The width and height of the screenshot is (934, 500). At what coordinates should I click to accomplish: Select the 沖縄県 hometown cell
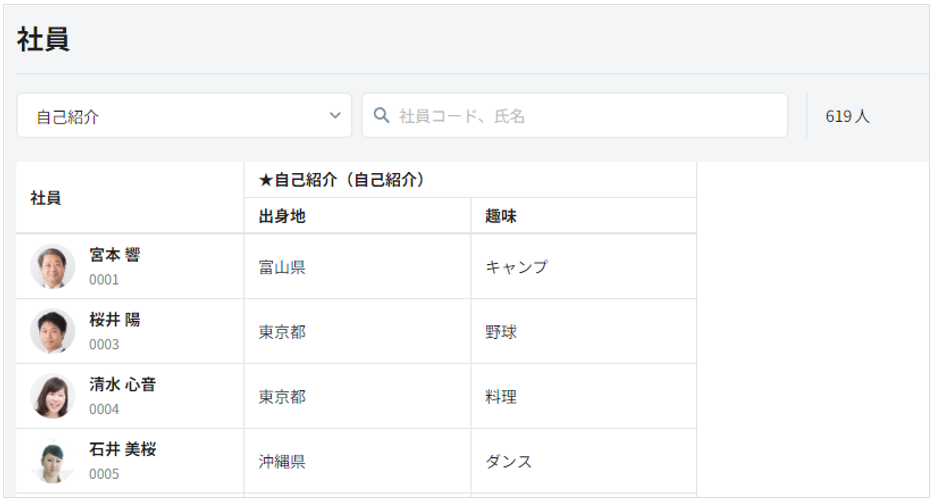coord(282,462)
